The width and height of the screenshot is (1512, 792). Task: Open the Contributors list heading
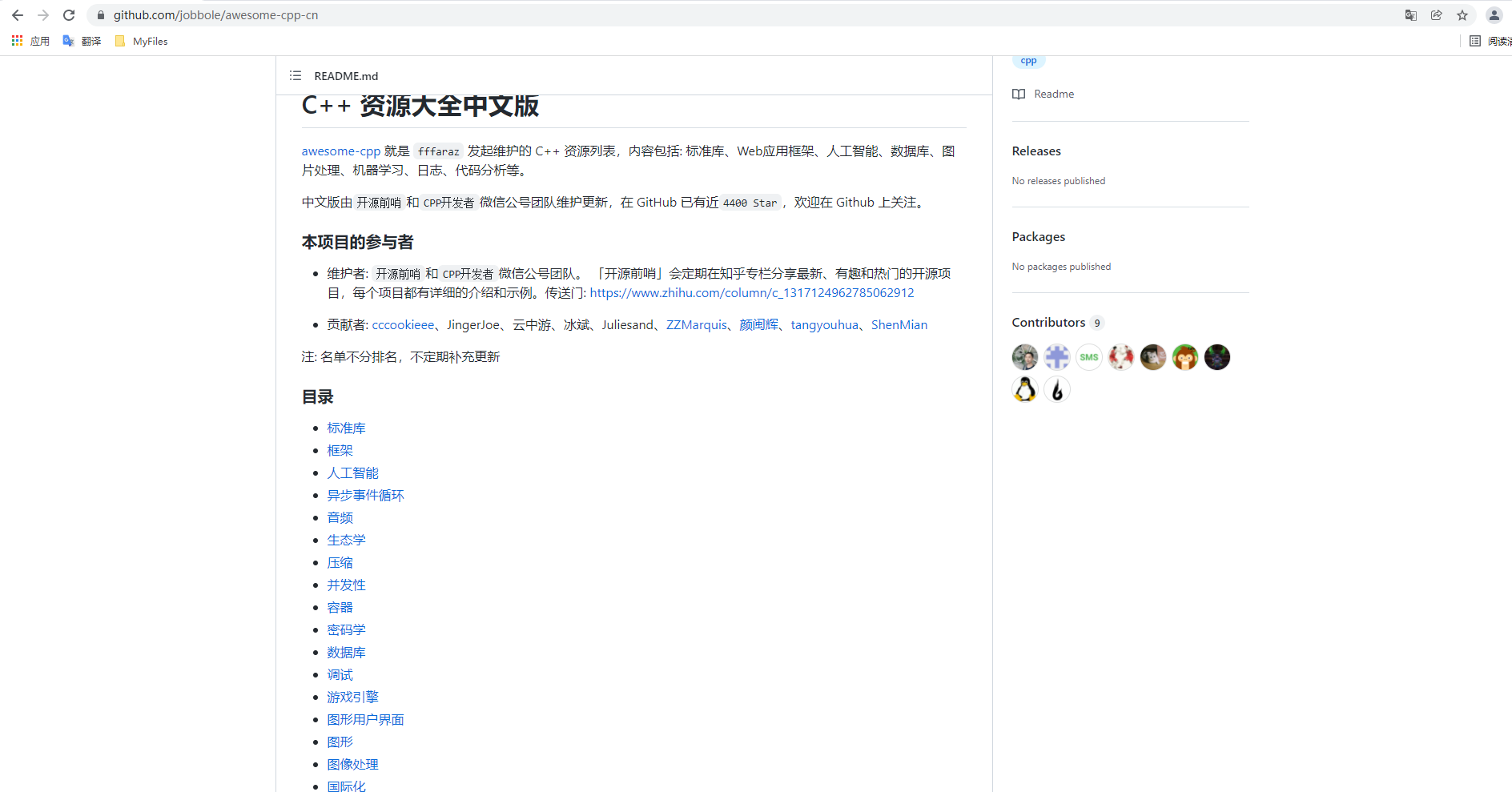pos(1048,323)
